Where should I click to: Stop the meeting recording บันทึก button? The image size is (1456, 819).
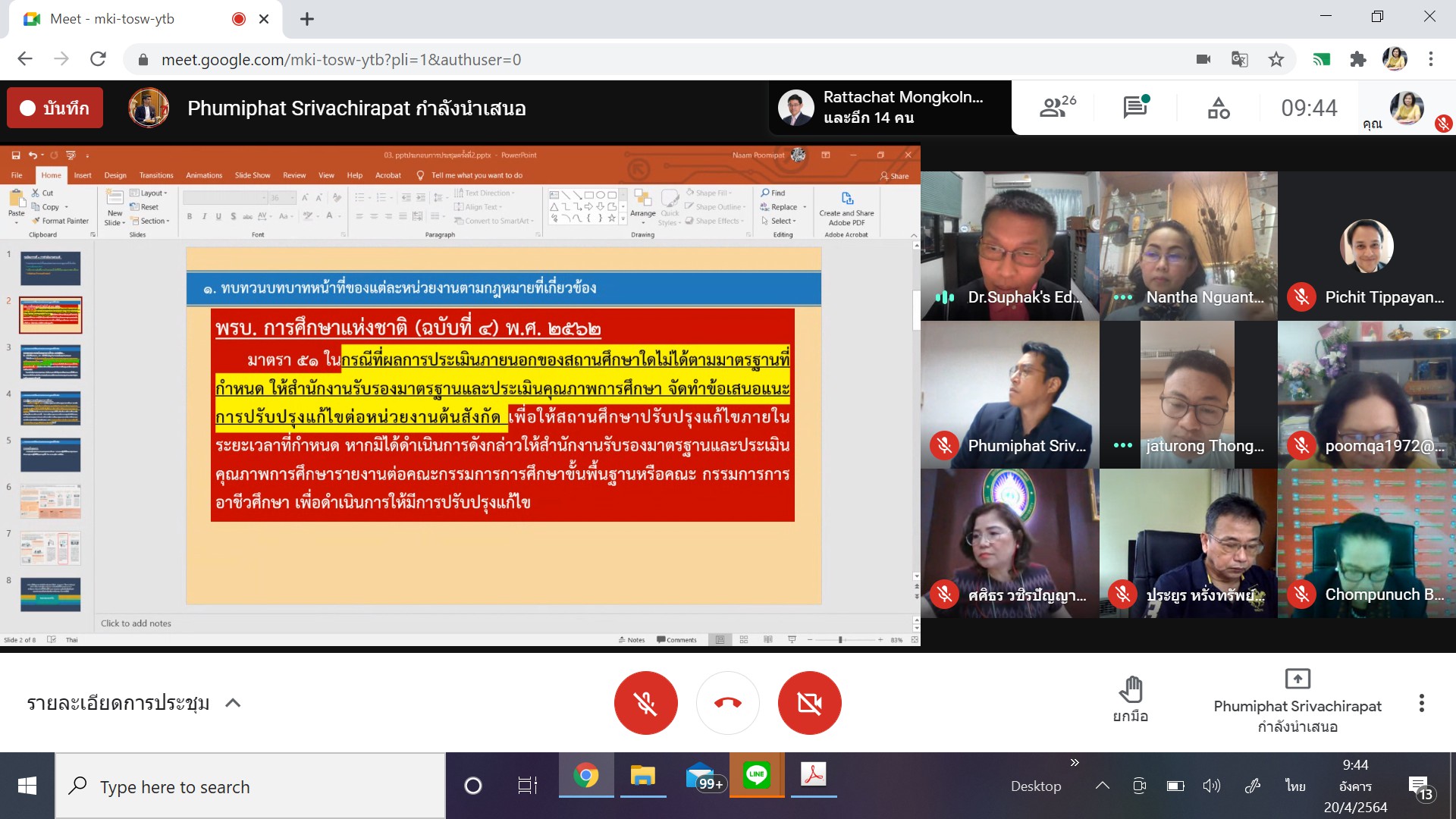click(55, 108)
